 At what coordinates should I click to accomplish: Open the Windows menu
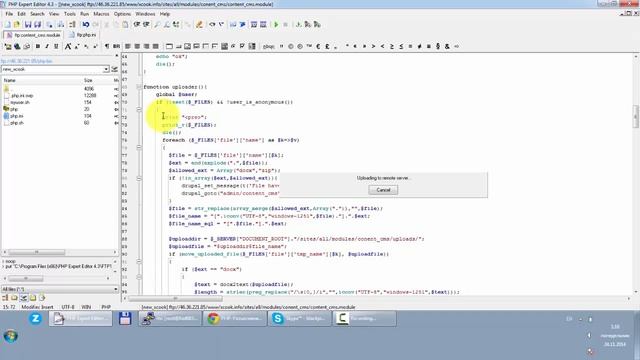145,14
